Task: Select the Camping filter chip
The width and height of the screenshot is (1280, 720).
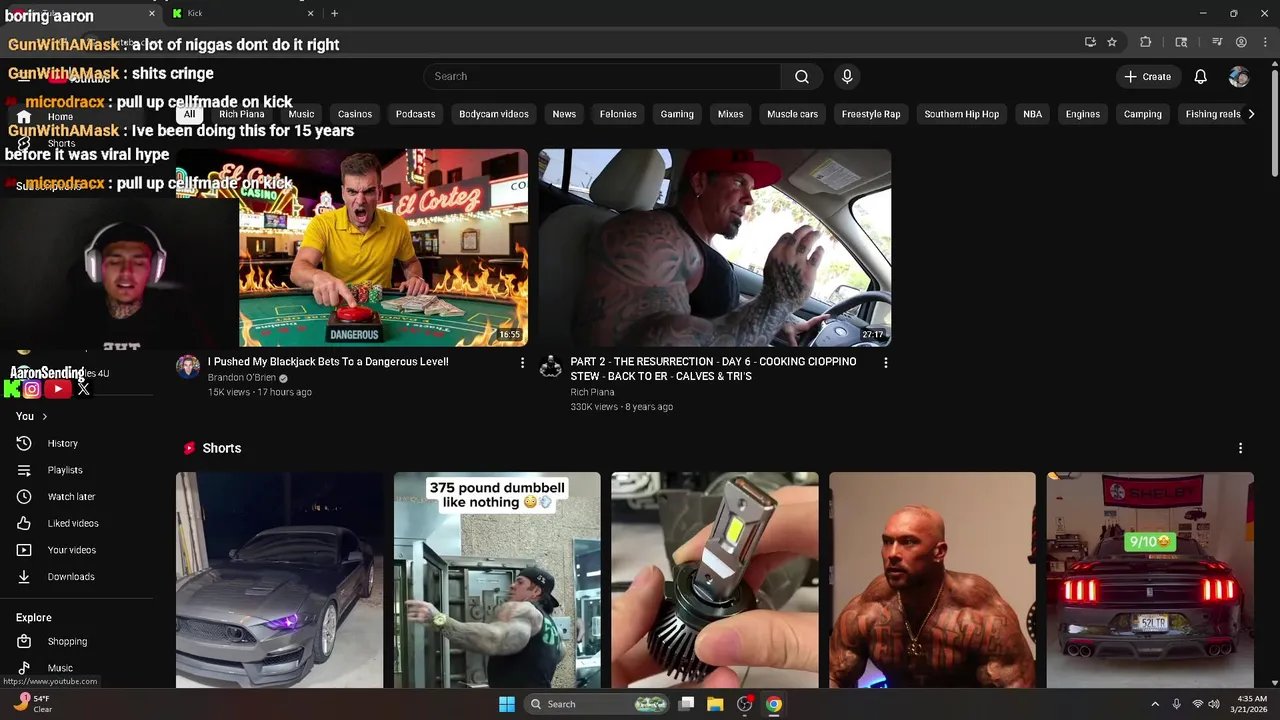Action: click(1142, 114)
